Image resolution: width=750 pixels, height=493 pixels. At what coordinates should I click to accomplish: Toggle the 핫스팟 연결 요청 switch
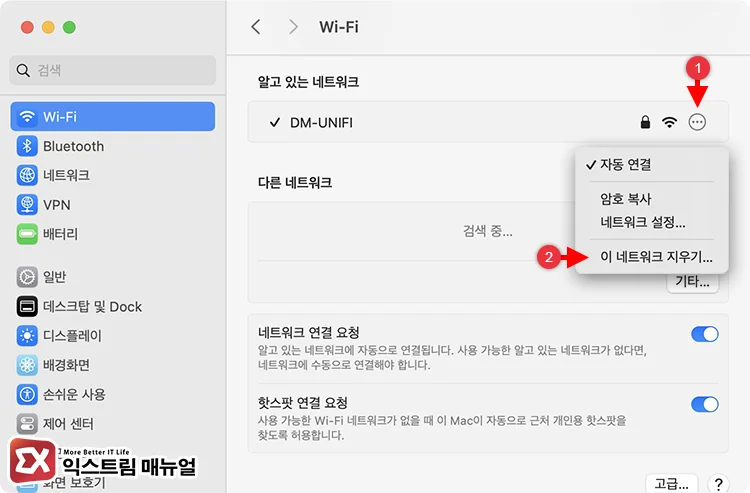(x=705, y=405)
